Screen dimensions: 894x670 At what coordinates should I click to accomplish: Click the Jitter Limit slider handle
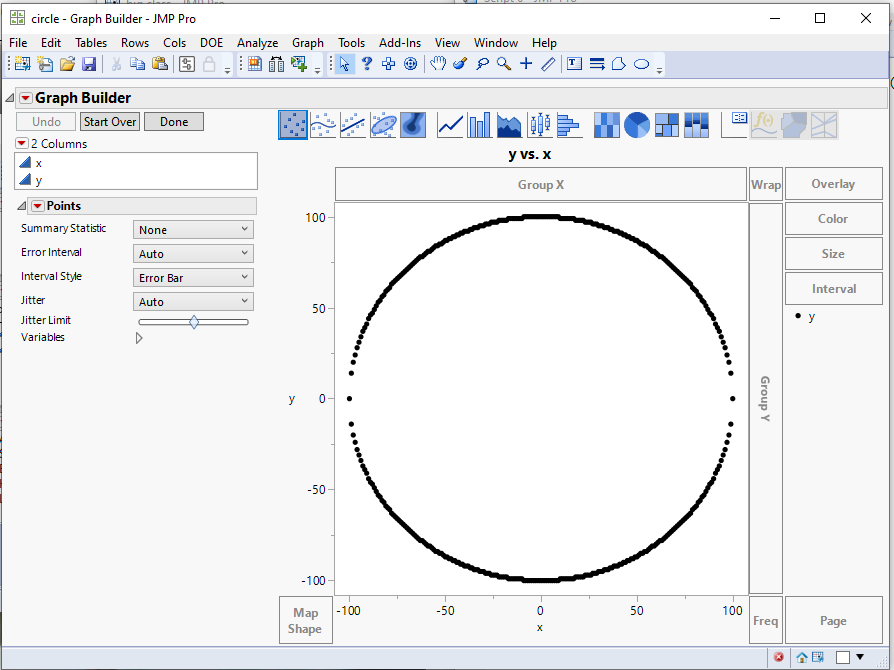pos(194,321)
